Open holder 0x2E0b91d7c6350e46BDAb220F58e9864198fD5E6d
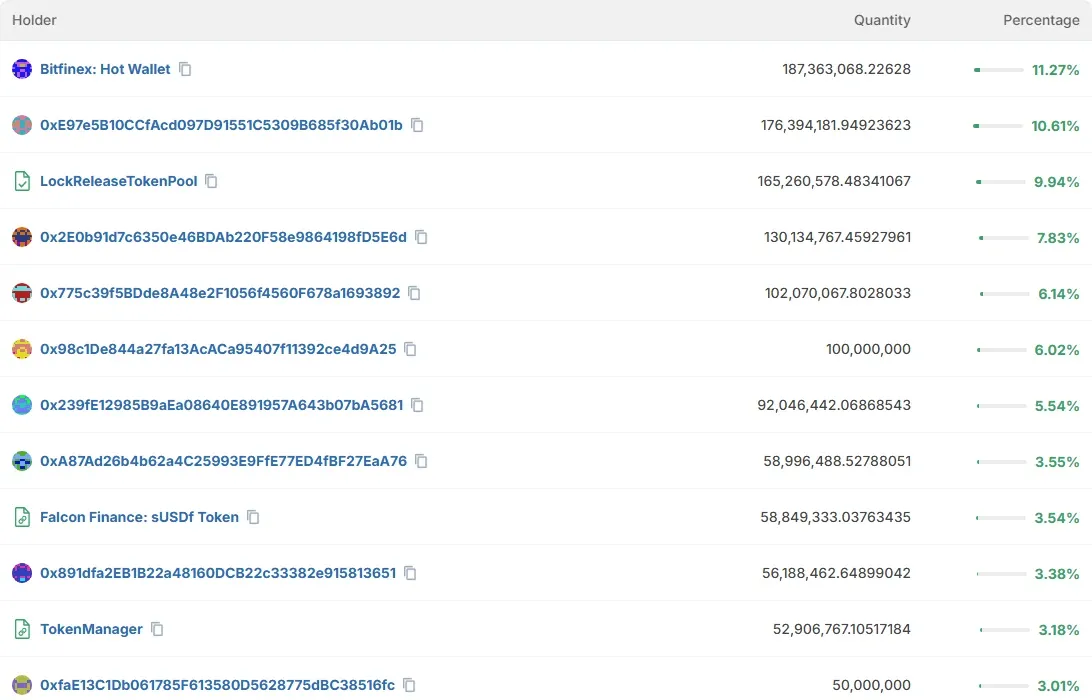Screen dimensions: 1092x700 pyautogui.click(x=224, y=237)
